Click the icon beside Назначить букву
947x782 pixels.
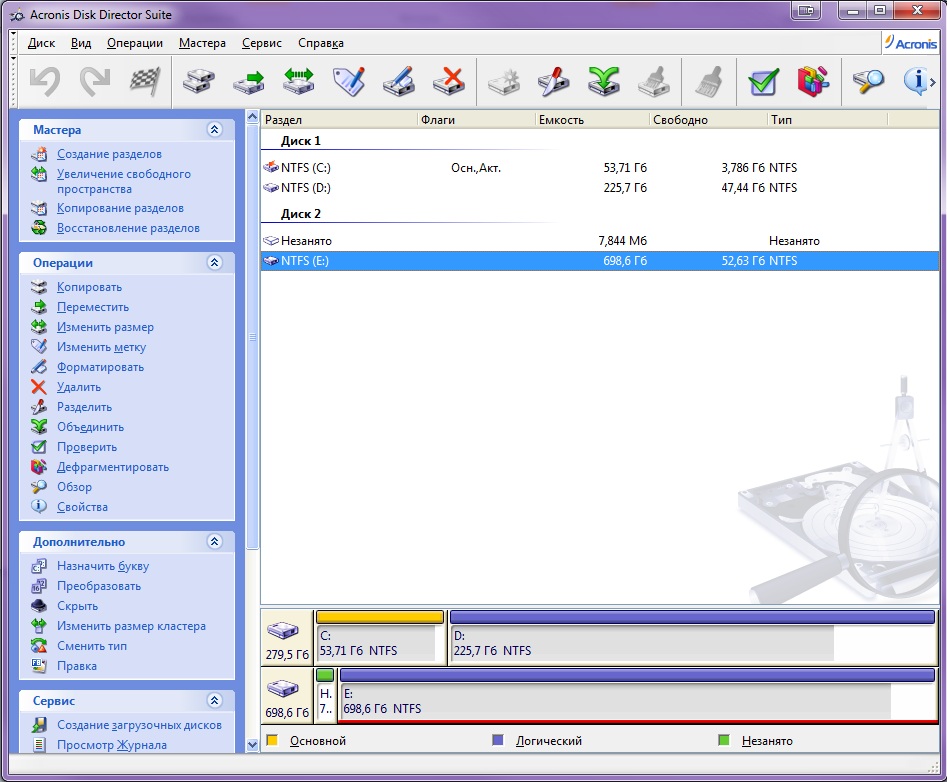pyautogui.click(x=39, y=566)
